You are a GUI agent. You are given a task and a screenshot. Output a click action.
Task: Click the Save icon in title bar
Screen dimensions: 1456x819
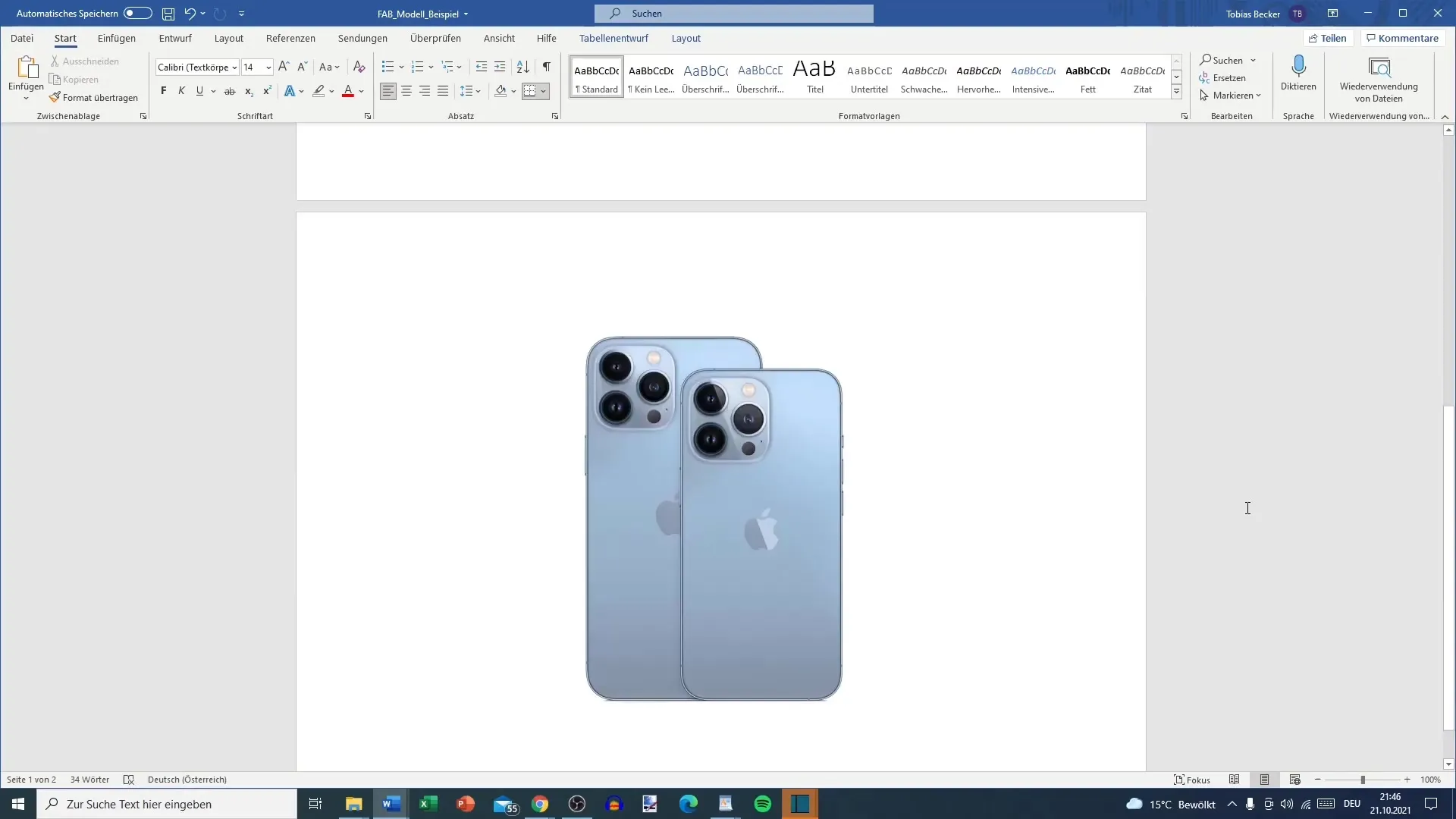pyautogui.click(x=168, y=14)
